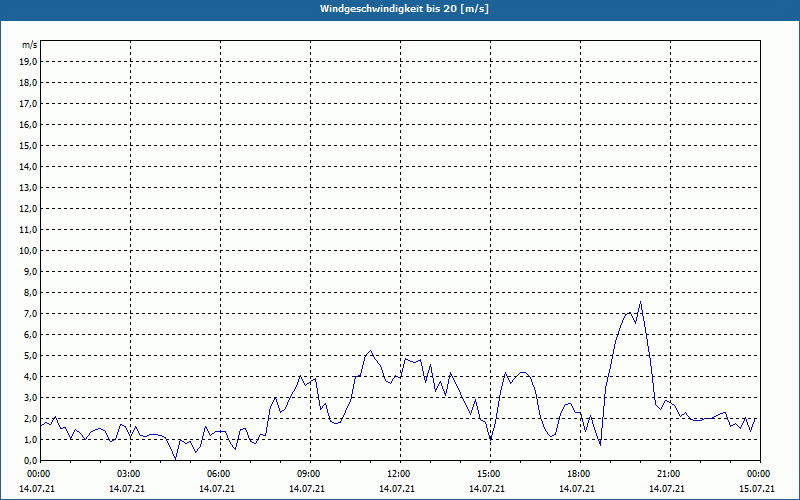Select the "2,0" y-axis label
This screenshot has width=800, height=500.
(x=30, y=418)
